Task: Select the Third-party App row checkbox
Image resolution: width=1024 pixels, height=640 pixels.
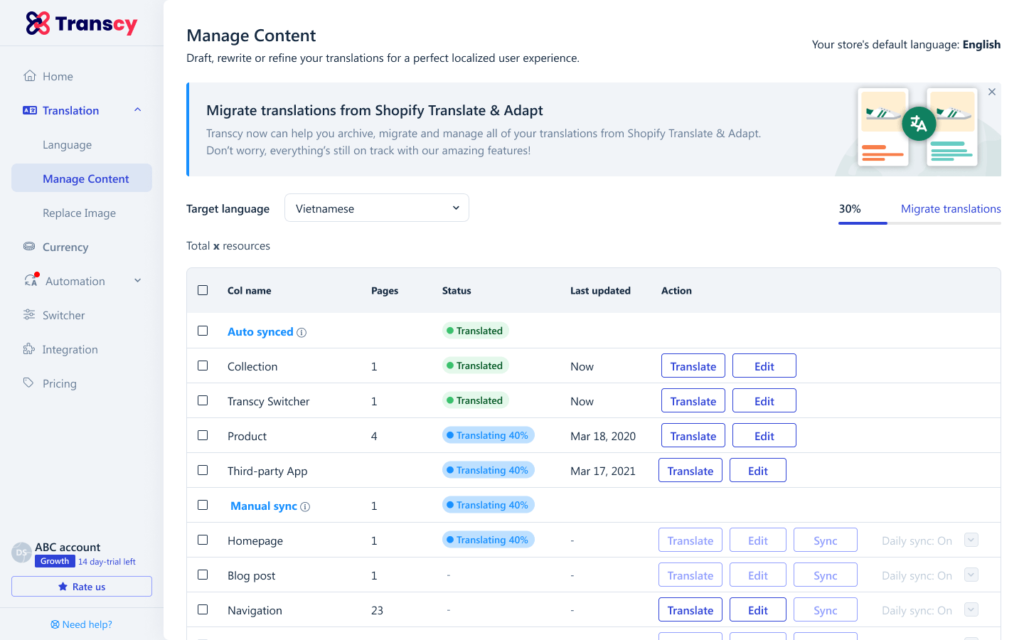Action: pyautogui.click(x=203, y=470)
